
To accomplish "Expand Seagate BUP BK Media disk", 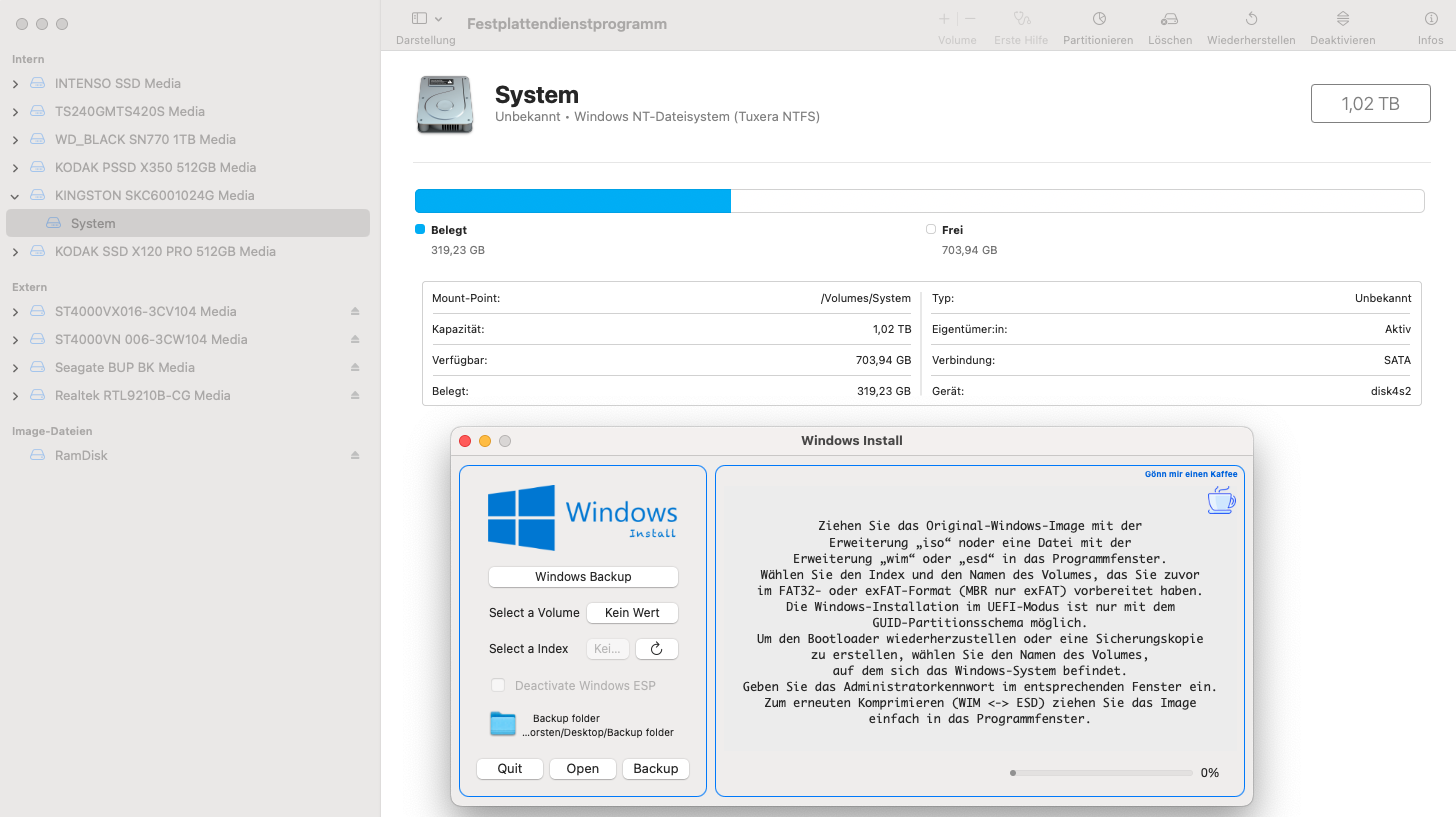I will tap(15, 368).
